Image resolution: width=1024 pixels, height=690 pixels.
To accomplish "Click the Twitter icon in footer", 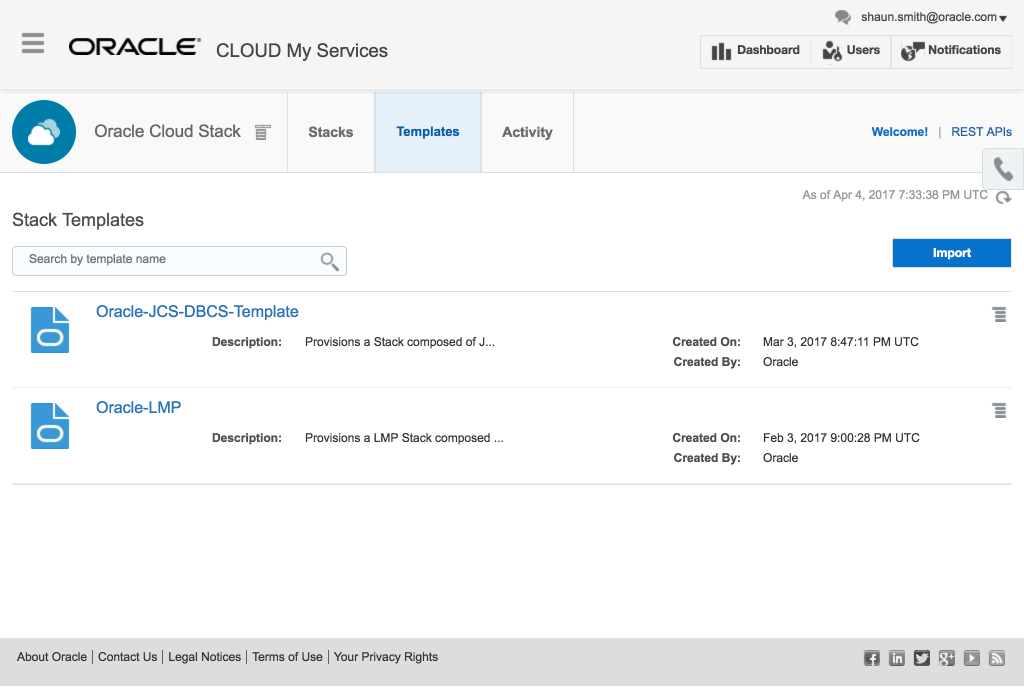I will pos(921,658).
